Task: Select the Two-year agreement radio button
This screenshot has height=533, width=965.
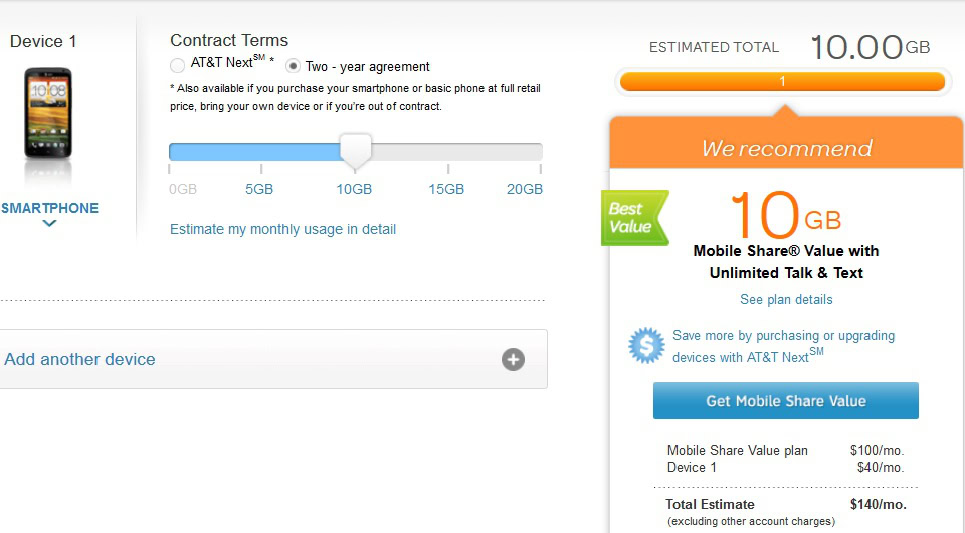Action: 293,65
